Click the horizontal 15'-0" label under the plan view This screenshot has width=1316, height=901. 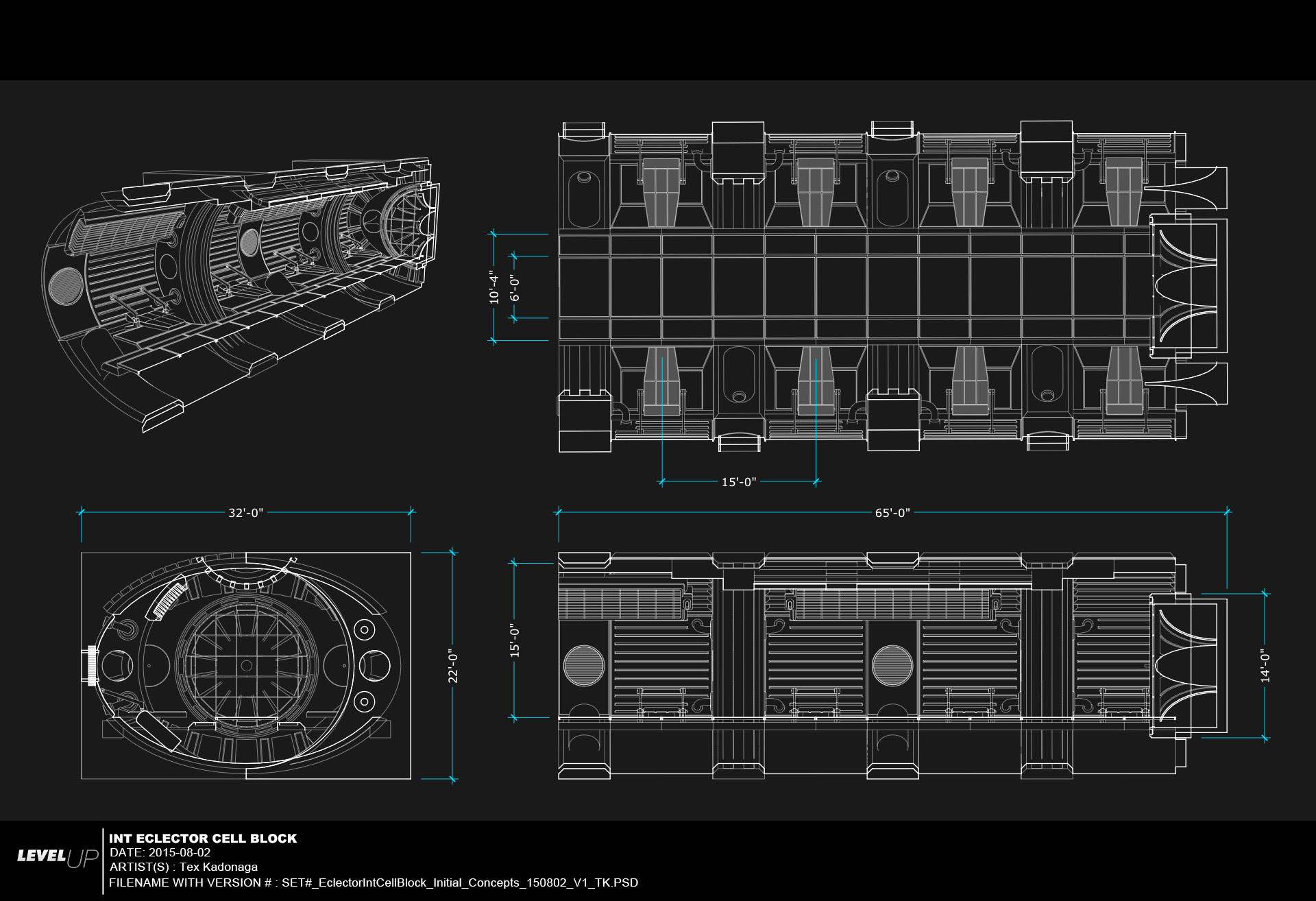pyautogui.click(x=739, y=482)
